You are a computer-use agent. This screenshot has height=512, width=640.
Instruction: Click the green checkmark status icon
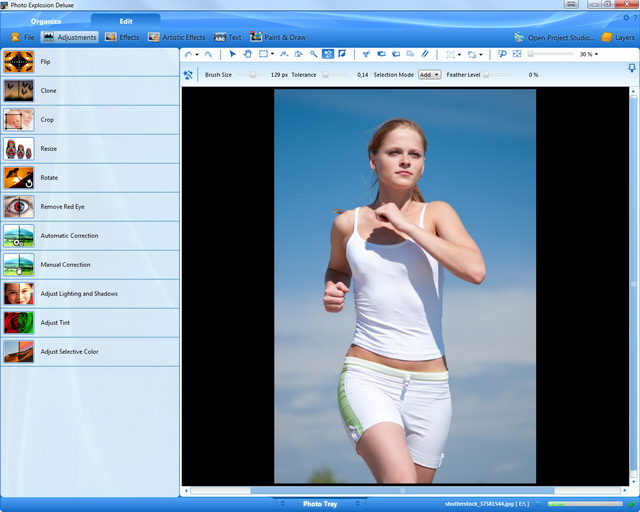[x=632, y=504]
